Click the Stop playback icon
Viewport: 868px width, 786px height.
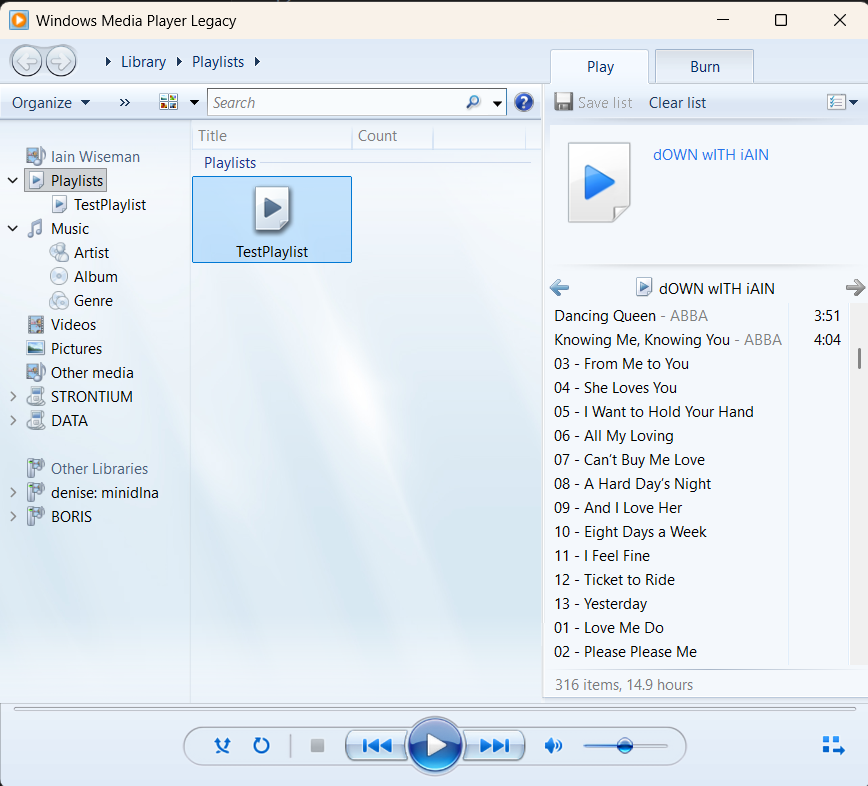pos(316,745)
